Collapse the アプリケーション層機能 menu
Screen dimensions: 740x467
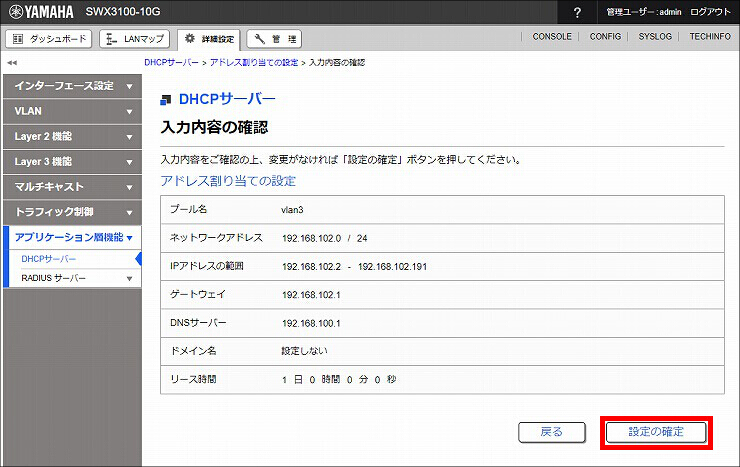pyautogui.click(x=72, y=237)
